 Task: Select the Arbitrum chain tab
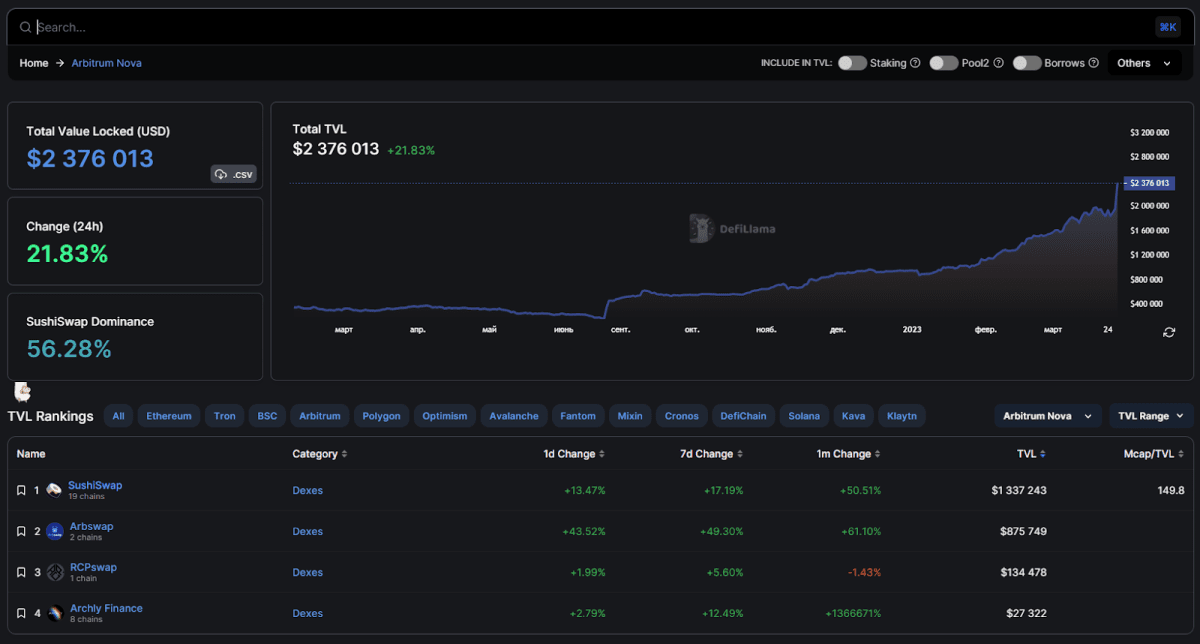[x=320, y=416]
